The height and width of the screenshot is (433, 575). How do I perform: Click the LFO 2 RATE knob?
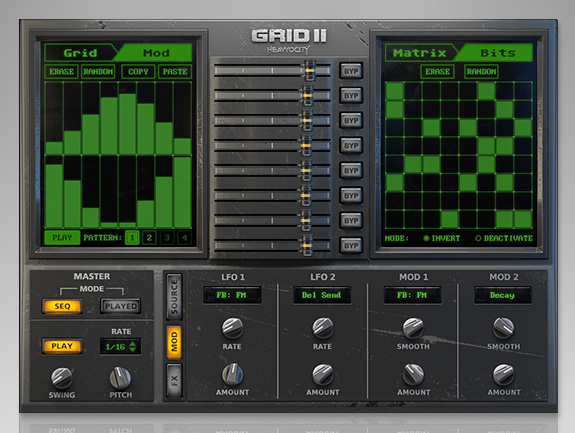pos(323,328)
